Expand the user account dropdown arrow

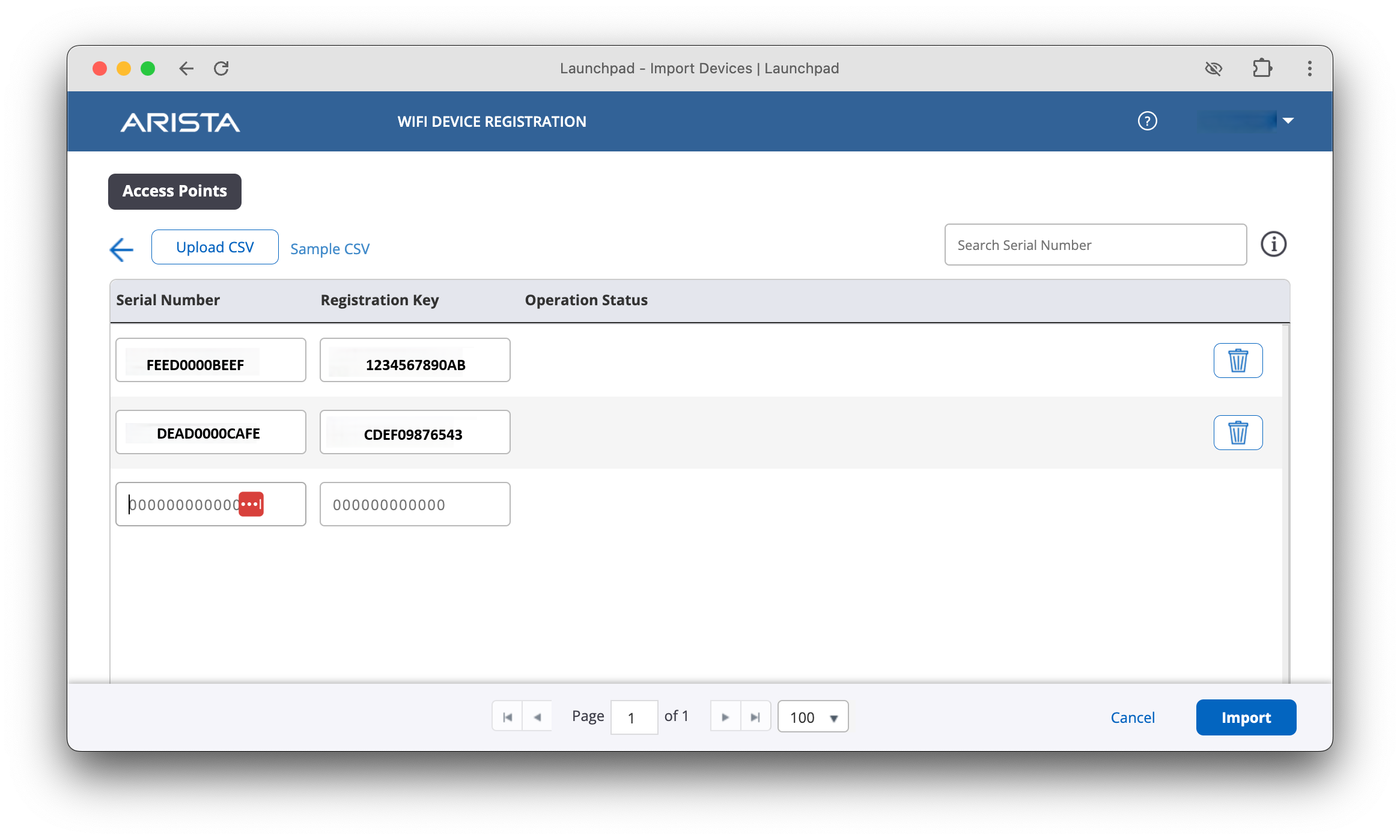point(1288,121)
